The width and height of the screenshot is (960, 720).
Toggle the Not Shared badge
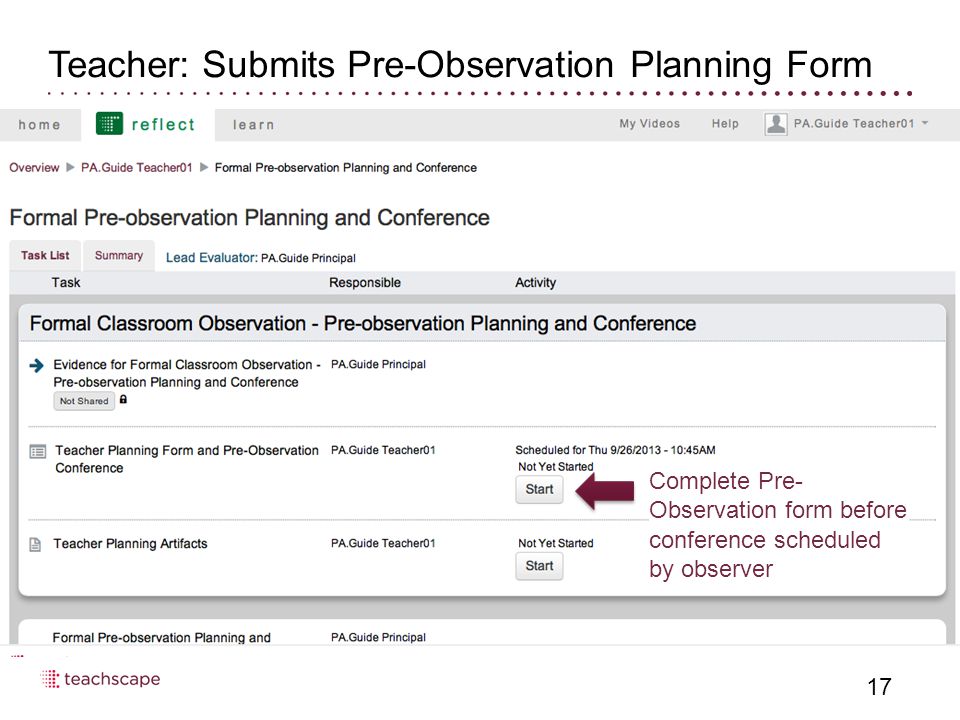[x=84, y=401]
